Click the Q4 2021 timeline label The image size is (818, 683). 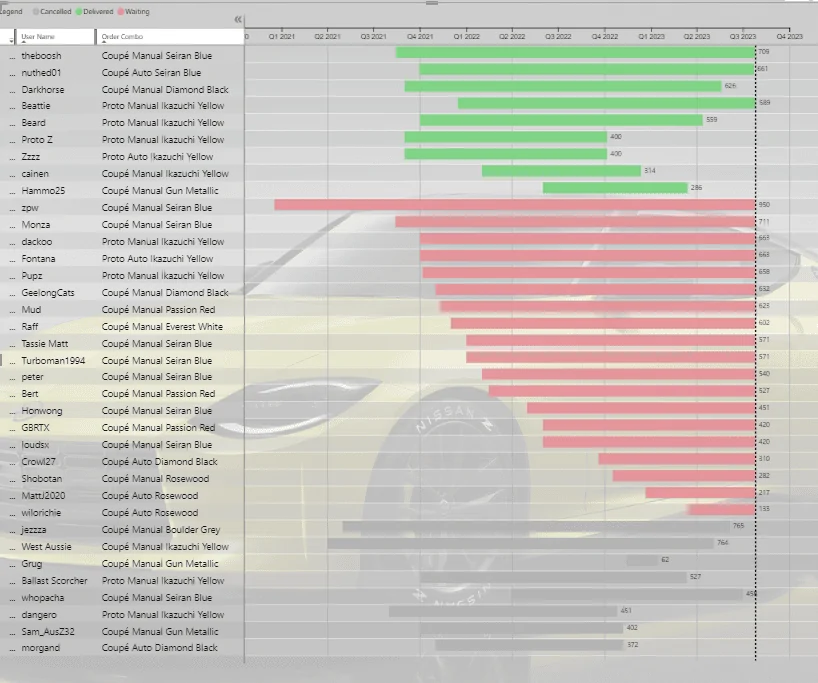[420, 37]
